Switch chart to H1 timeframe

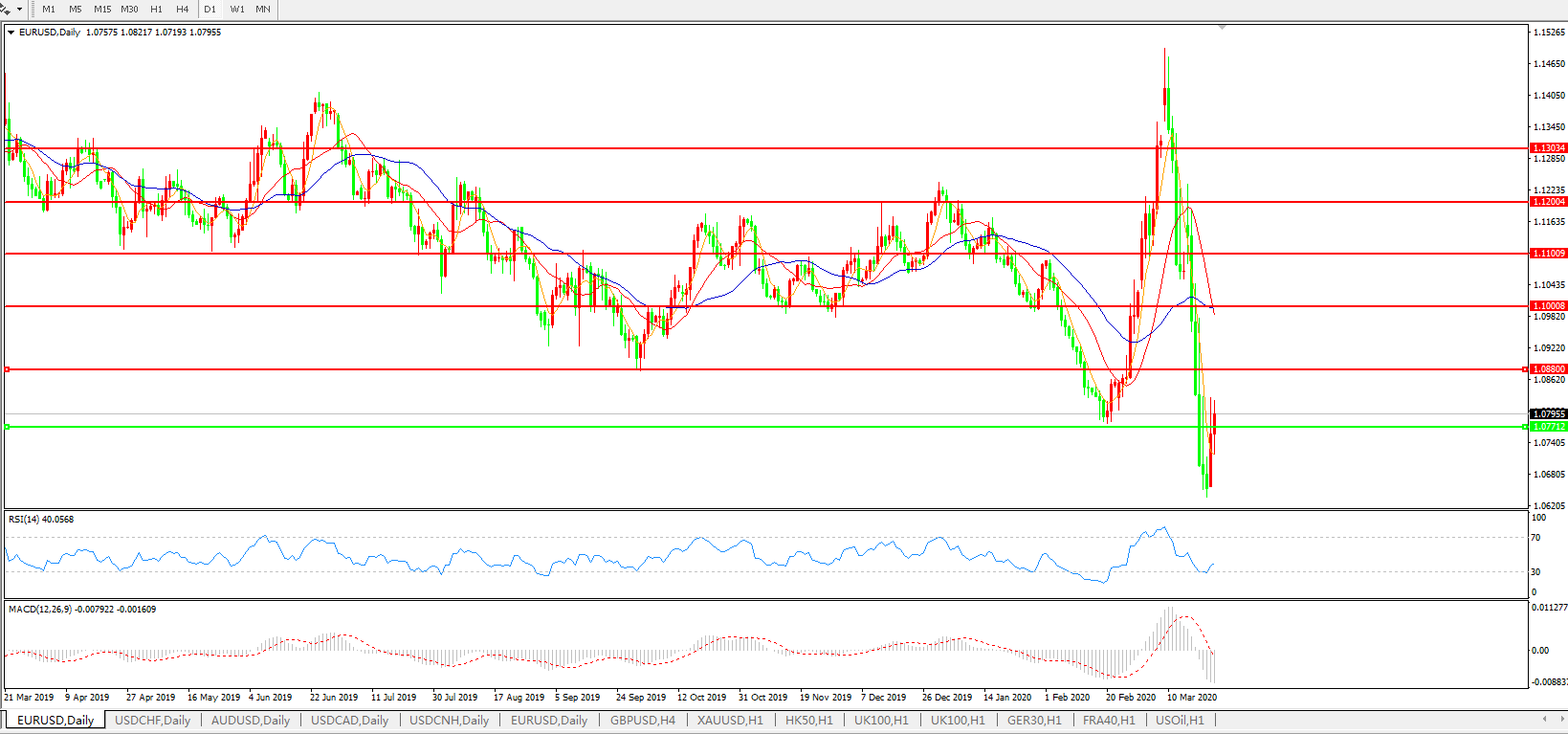(156, 10)
